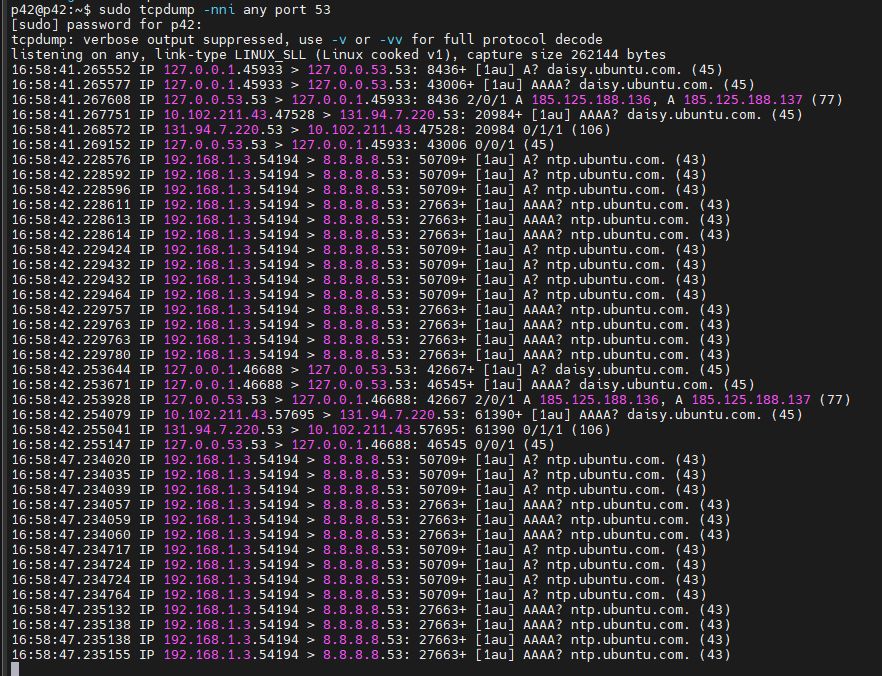Pick timestamp 16:58:47.234057
This screenshot has height=676, width=882.
coord(71,504)
